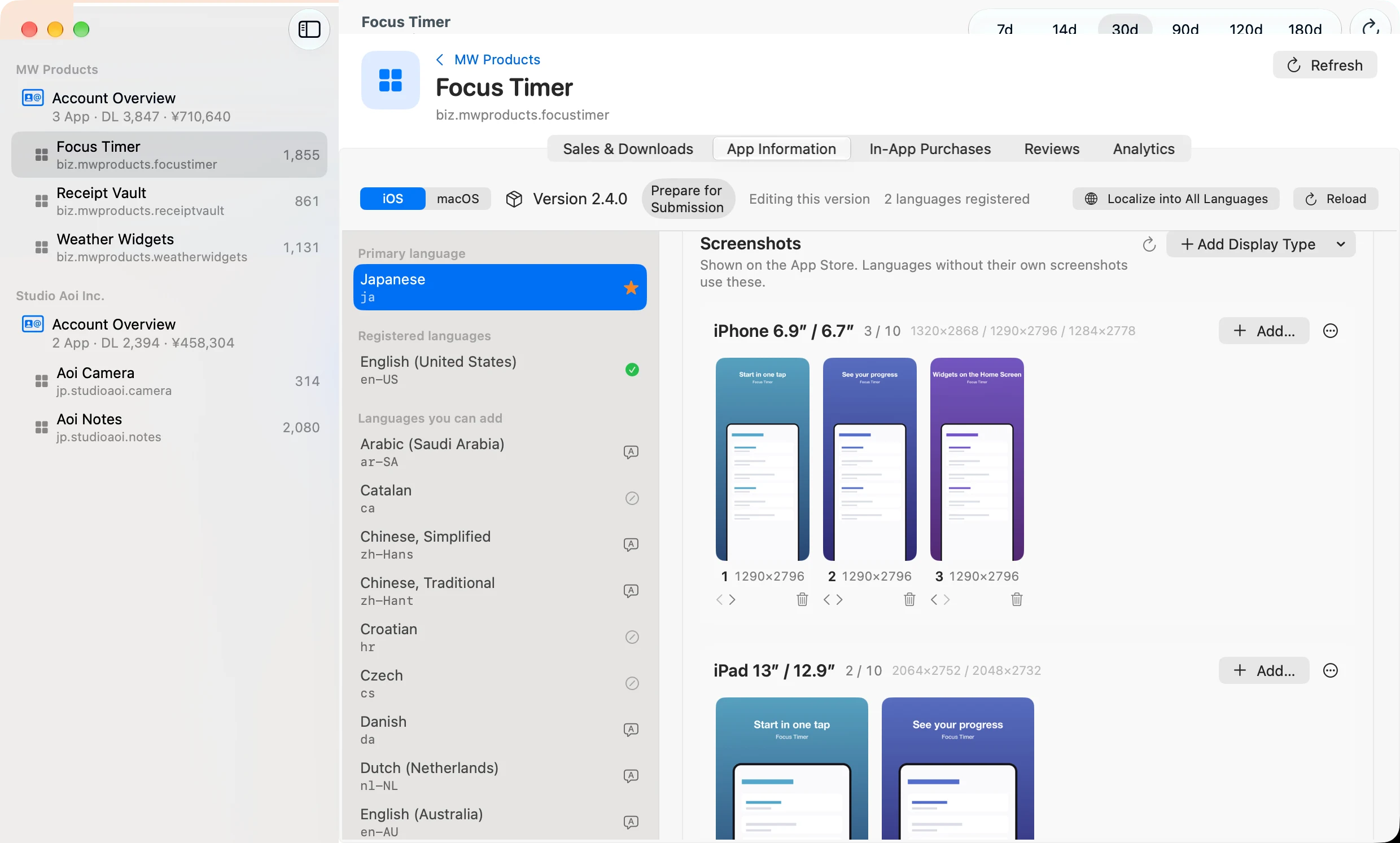Open the 'Start in one tap' iPad screenshot

click(792, 769)
